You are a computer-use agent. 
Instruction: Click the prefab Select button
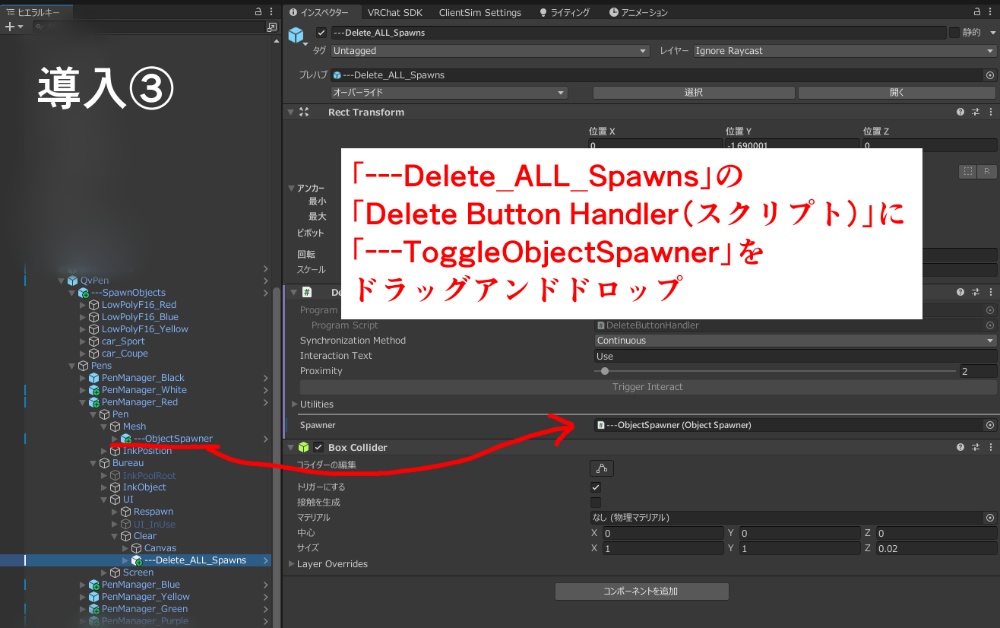click(x=694, y=93)
